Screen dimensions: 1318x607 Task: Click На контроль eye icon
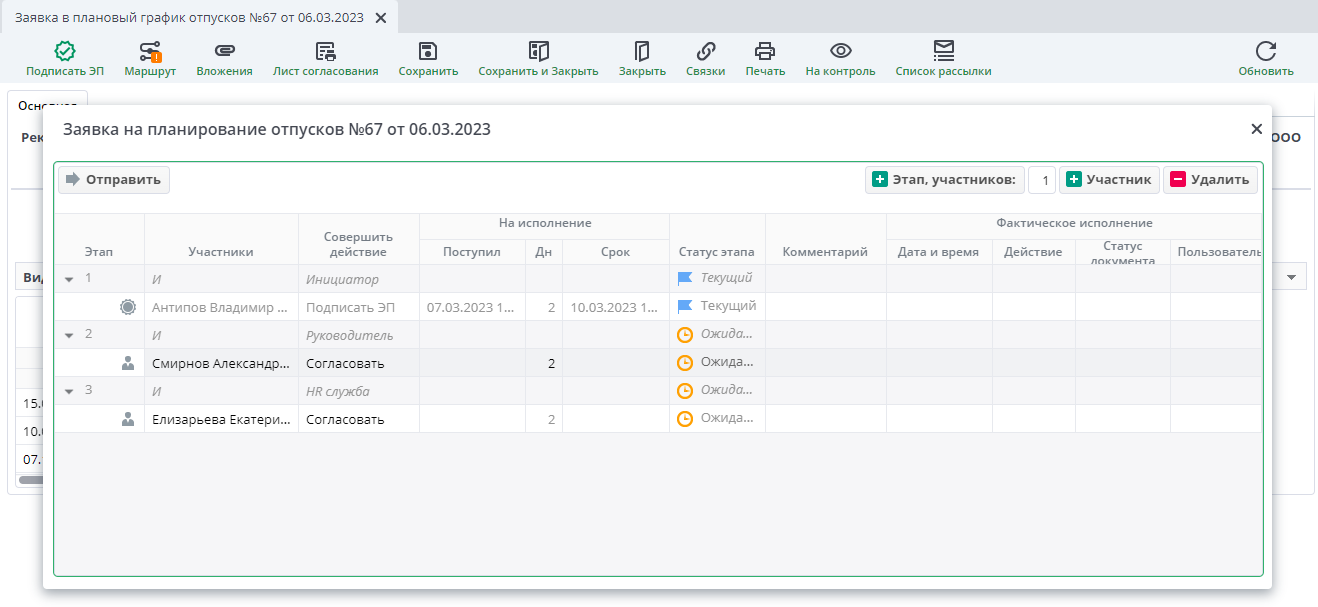pos(840,52)
